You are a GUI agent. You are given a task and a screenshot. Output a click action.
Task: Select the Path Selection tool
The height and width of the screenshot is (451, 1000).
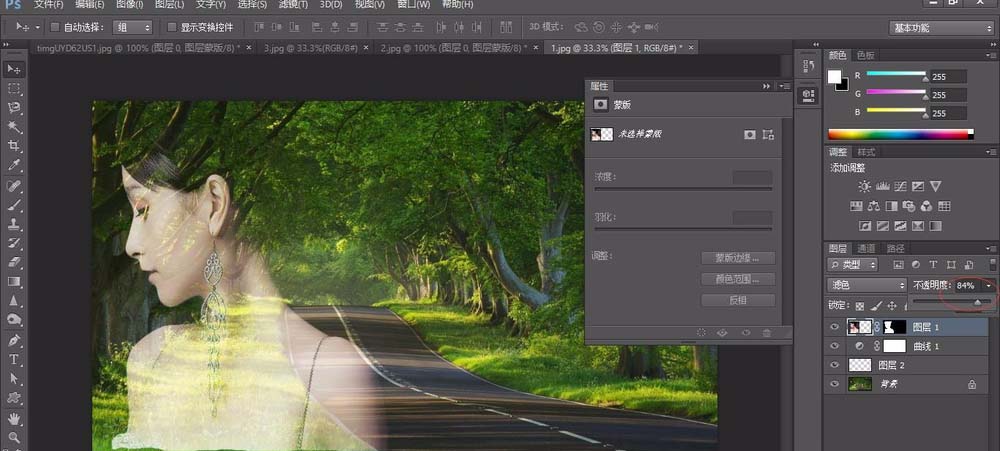[x=13, y=379]
